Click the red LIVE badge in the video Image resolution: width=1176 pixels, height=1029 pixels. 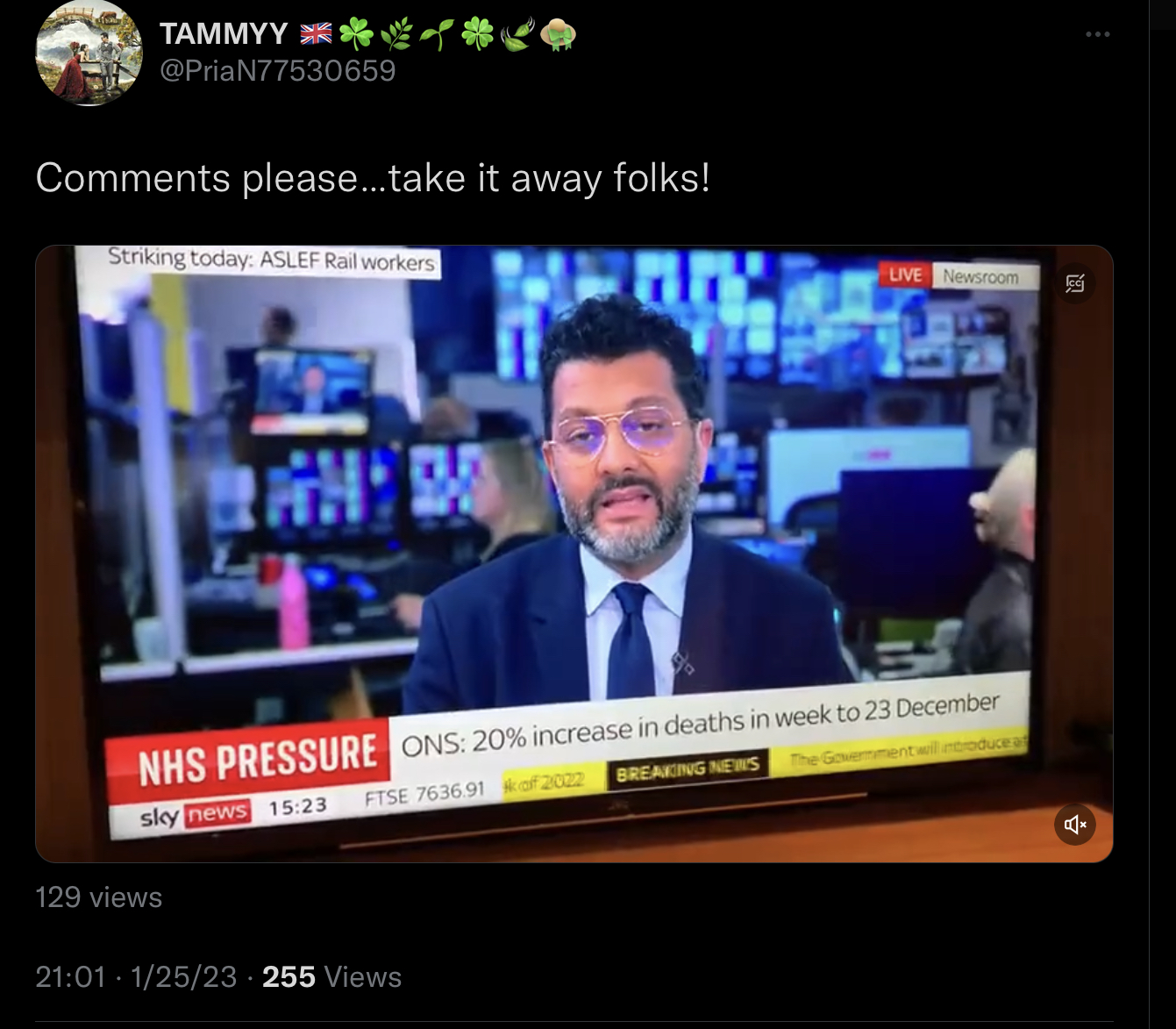tap(905, 275)
